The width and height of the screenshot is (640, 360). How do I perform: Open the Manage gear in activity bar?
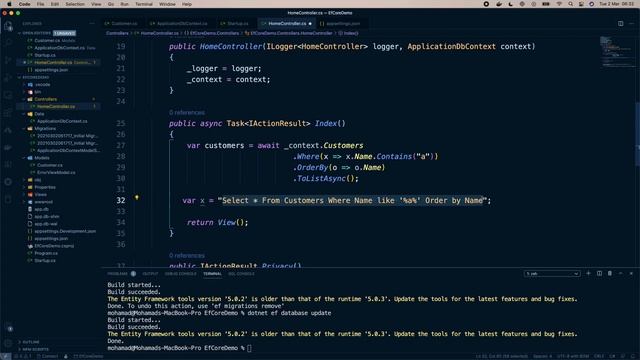coord(8,343)
